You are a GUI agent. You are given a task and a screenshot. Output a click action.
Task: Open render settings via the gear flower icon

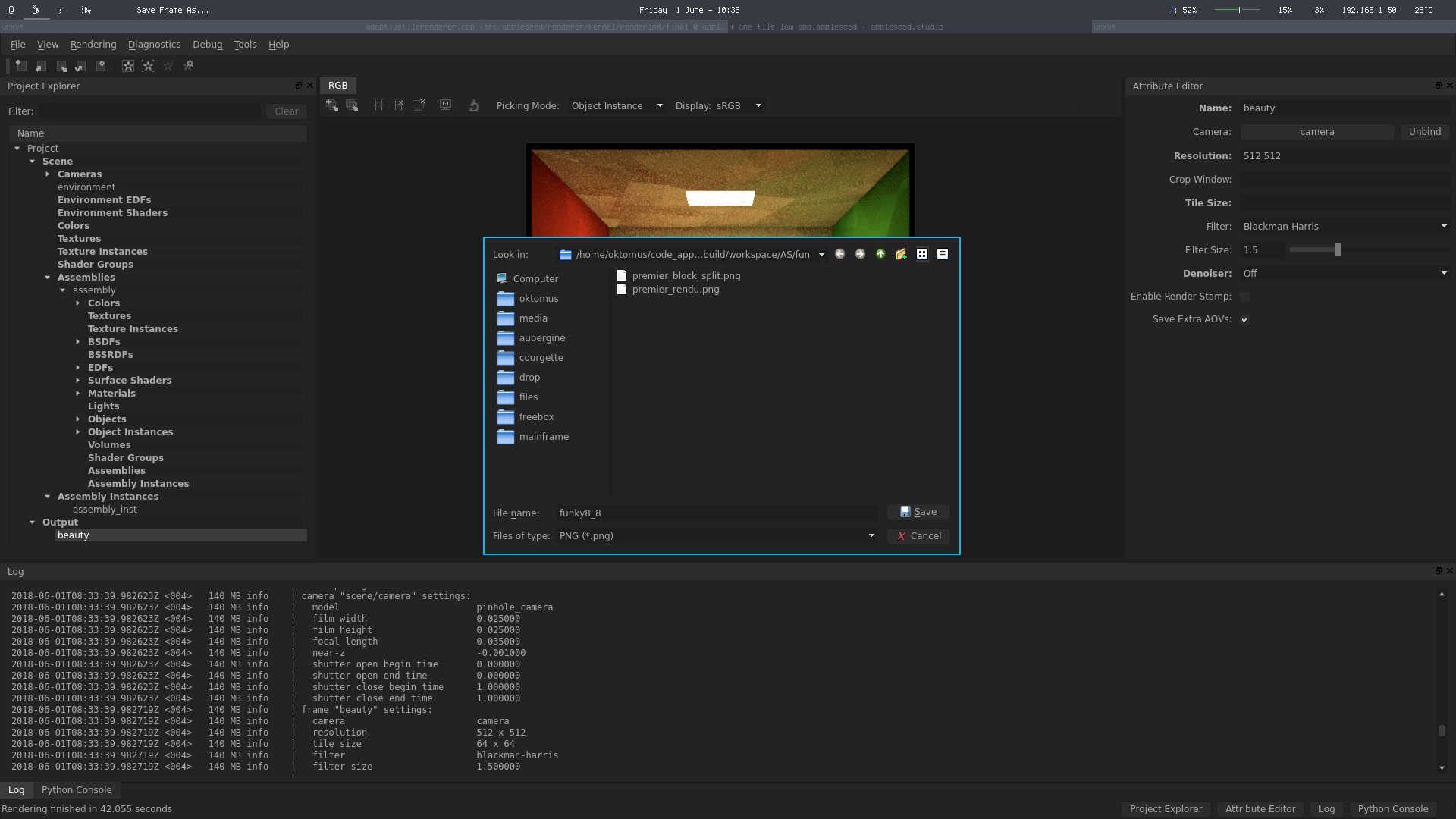coord(188,66)
